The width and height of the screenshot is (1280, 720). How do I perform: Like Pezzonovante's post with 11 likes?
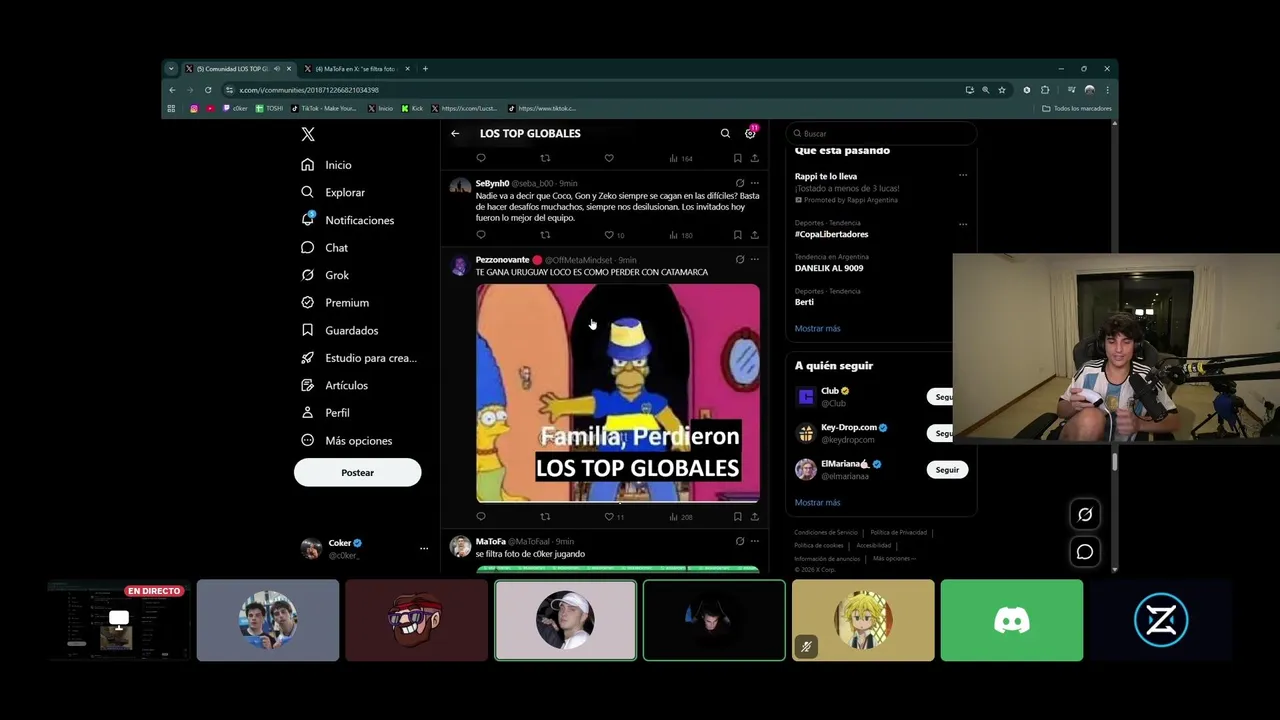[613, 517]
